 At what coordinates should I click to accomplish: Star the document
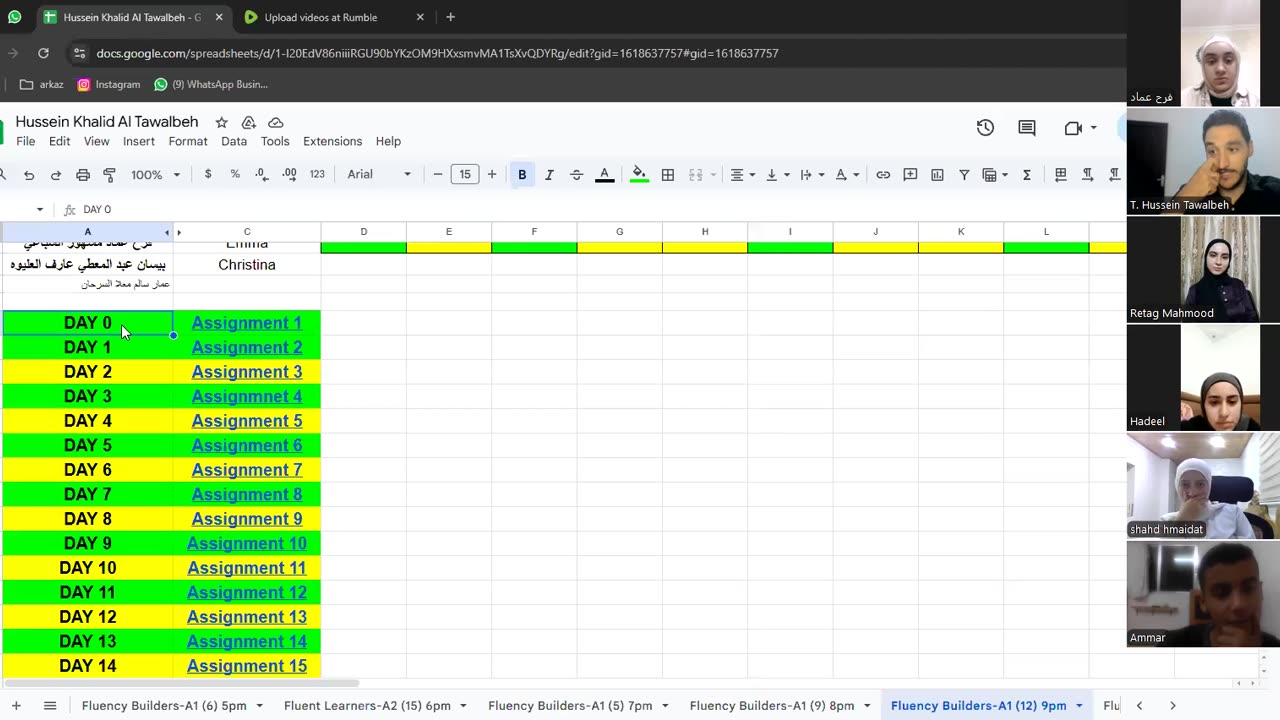(222, 122)
